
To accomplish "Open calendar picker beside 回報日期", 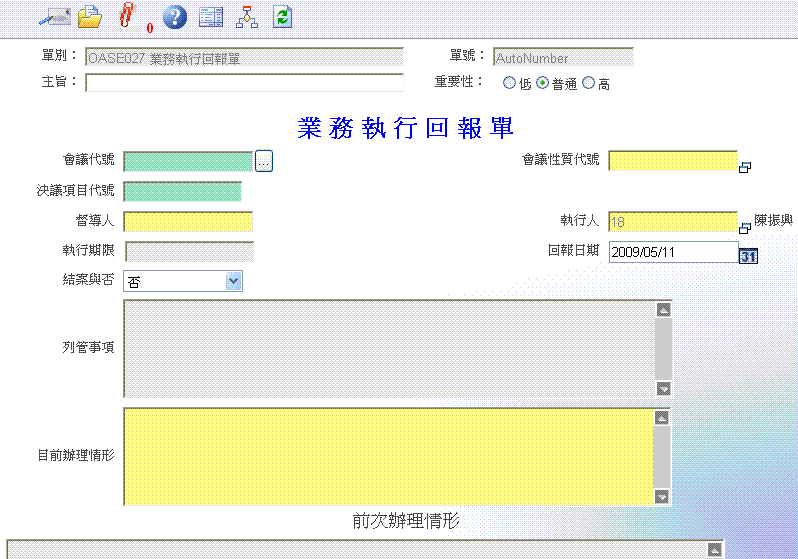I will (x=748, y=256).
